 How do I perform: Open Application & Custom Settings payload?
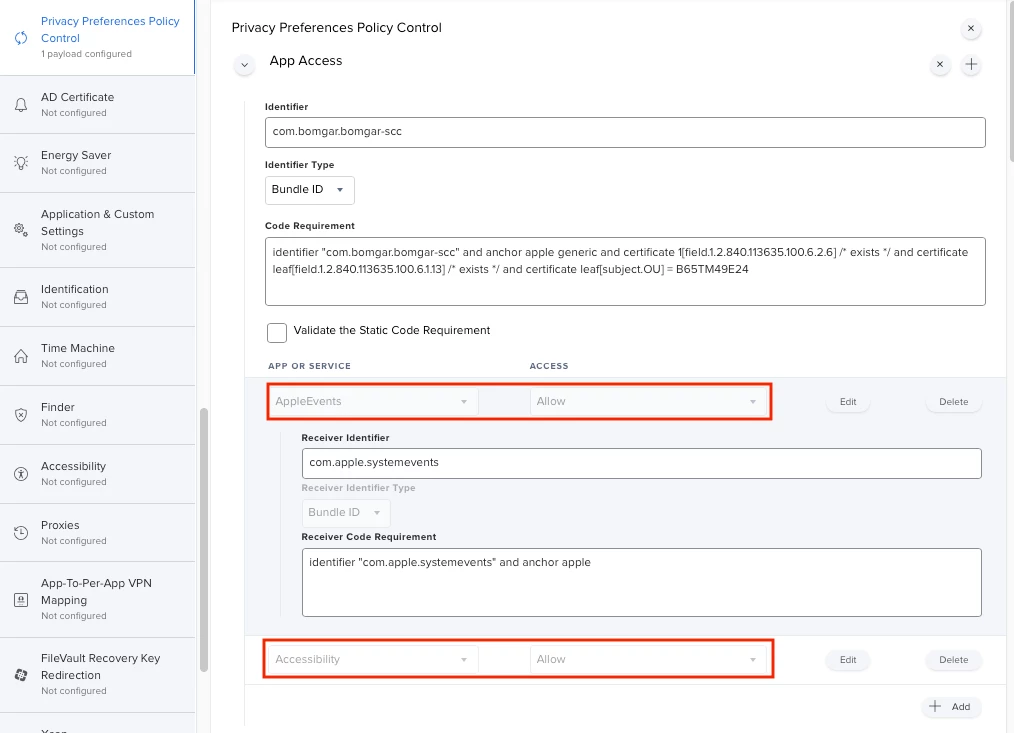(x=98, y=230)
